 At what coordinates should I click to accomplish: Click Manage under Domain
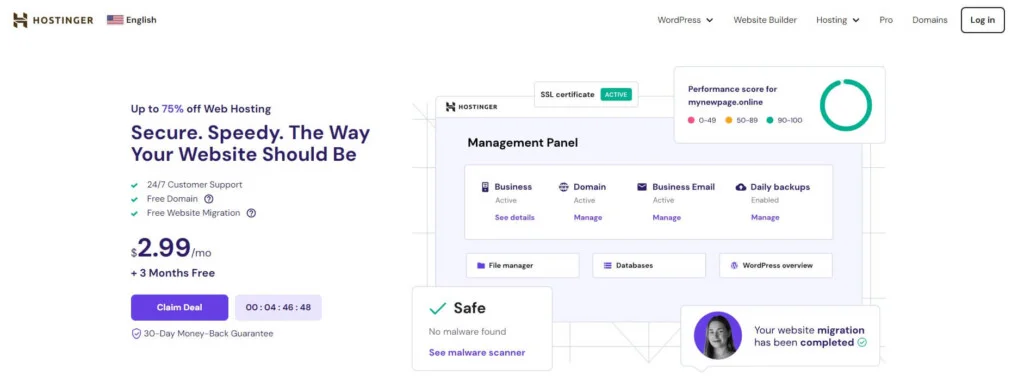(x=588, y=218)
